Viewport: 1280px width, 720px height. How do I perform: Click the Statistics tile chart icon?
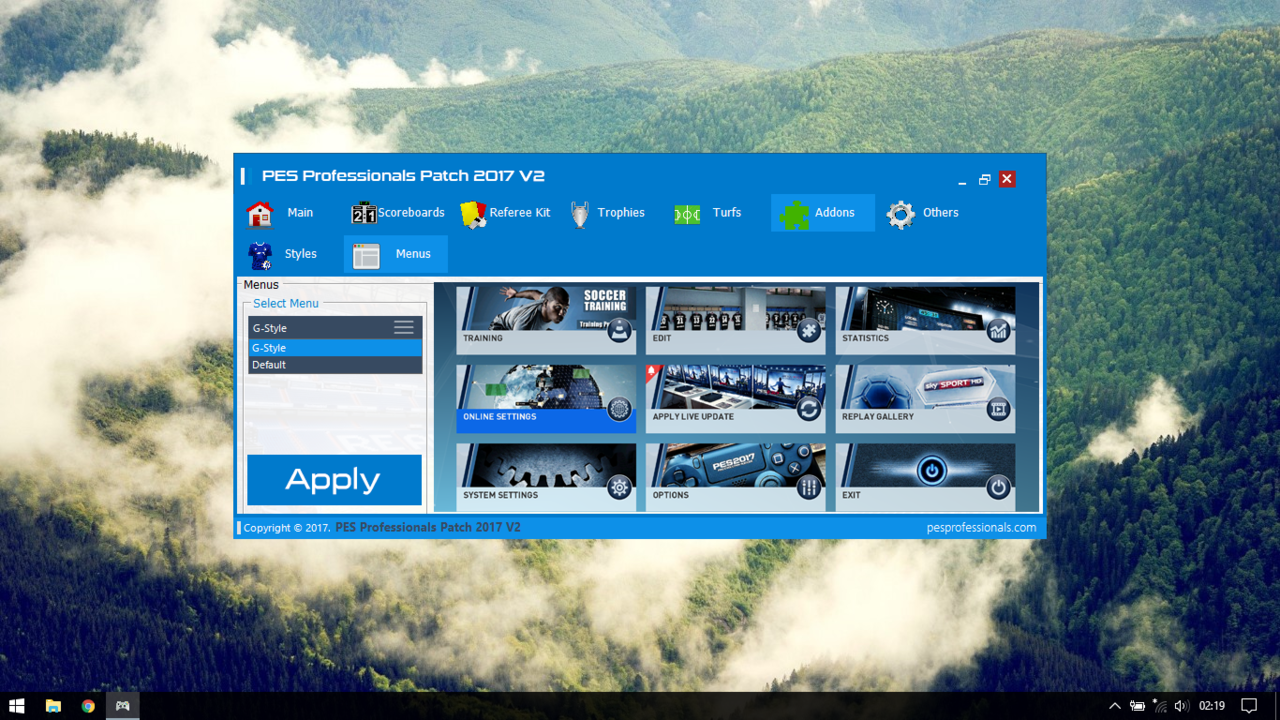coord(998,330)
